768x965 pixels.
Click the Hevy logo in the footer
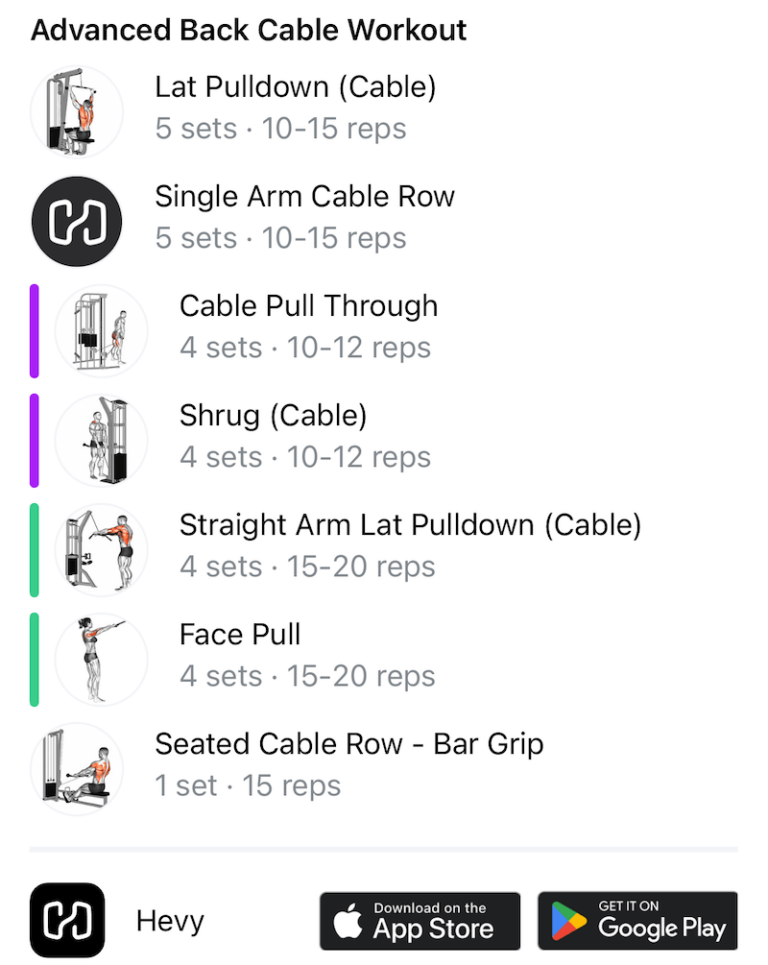(68, 921)
